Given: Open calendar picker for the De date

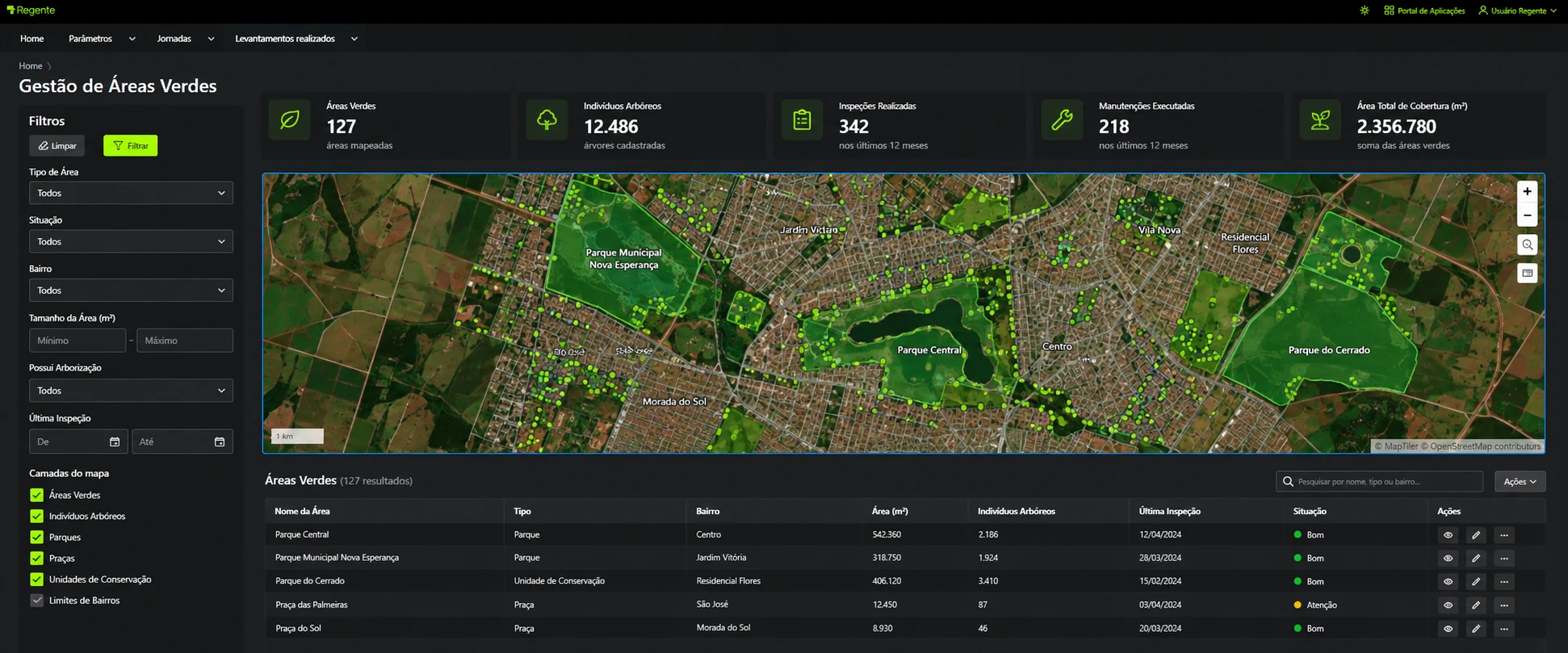Looking at the screenshot, I should coord(115,442).
